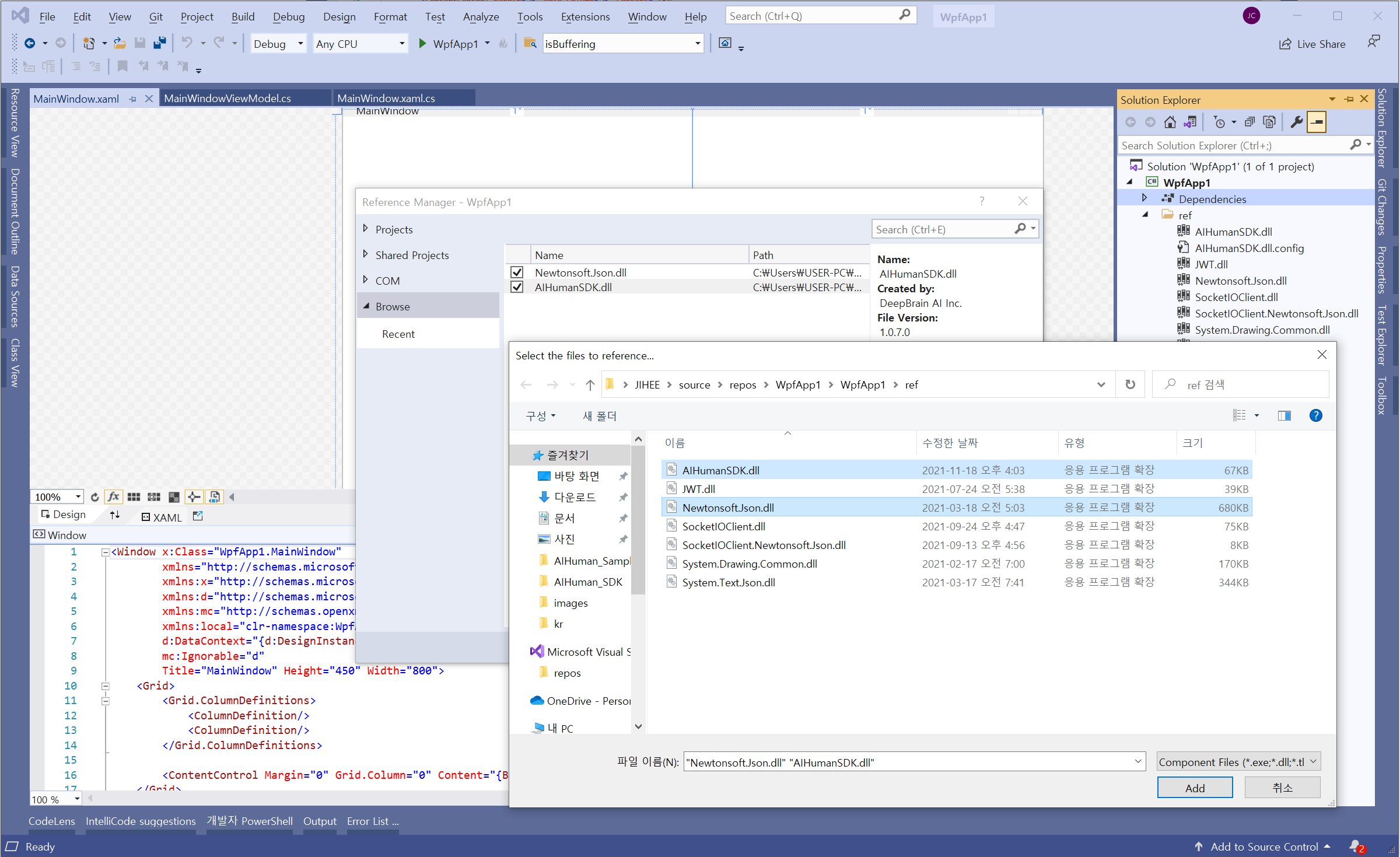Click the 취소 cancel button

(1282, 788)
